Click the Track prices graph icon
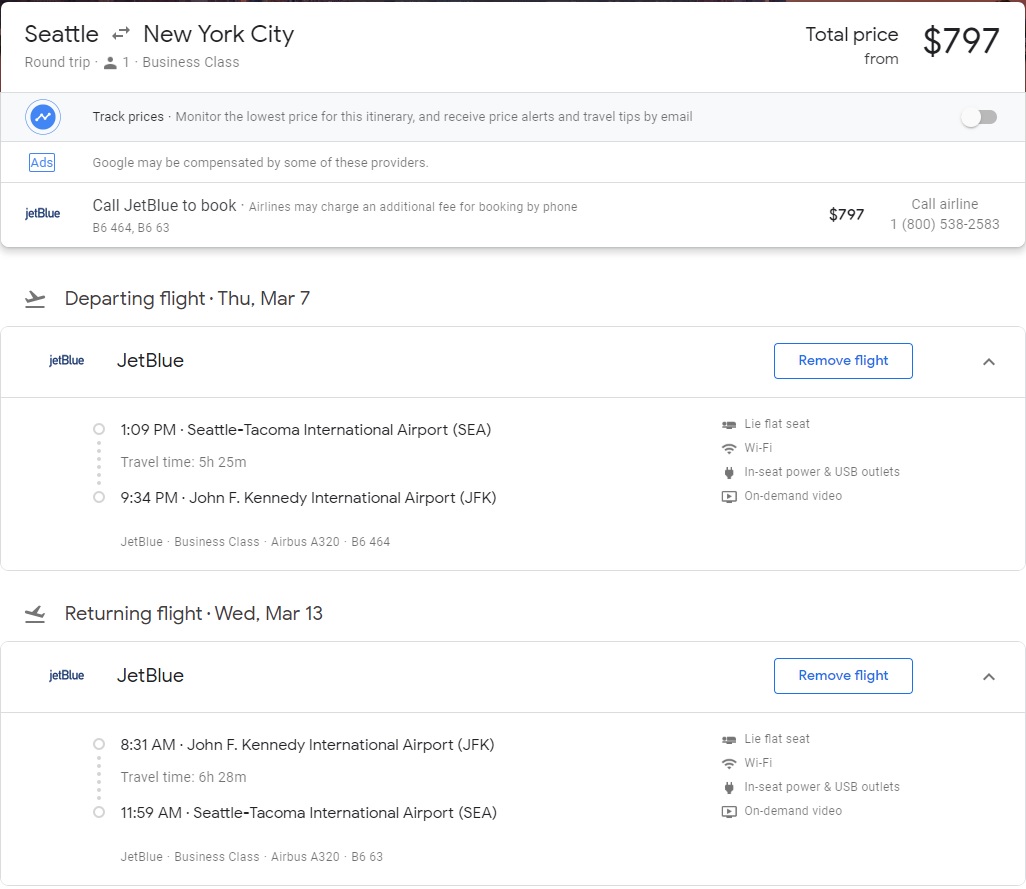1026x889 pixels. [43, 117]
